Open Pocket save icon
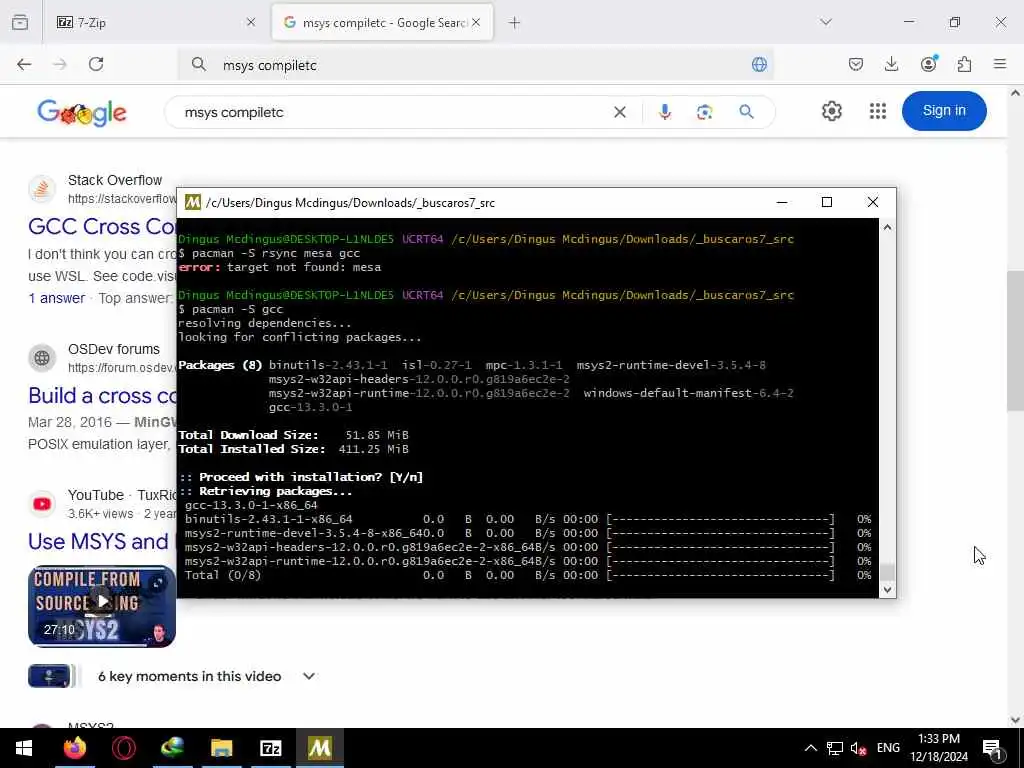 coord(856,64)
